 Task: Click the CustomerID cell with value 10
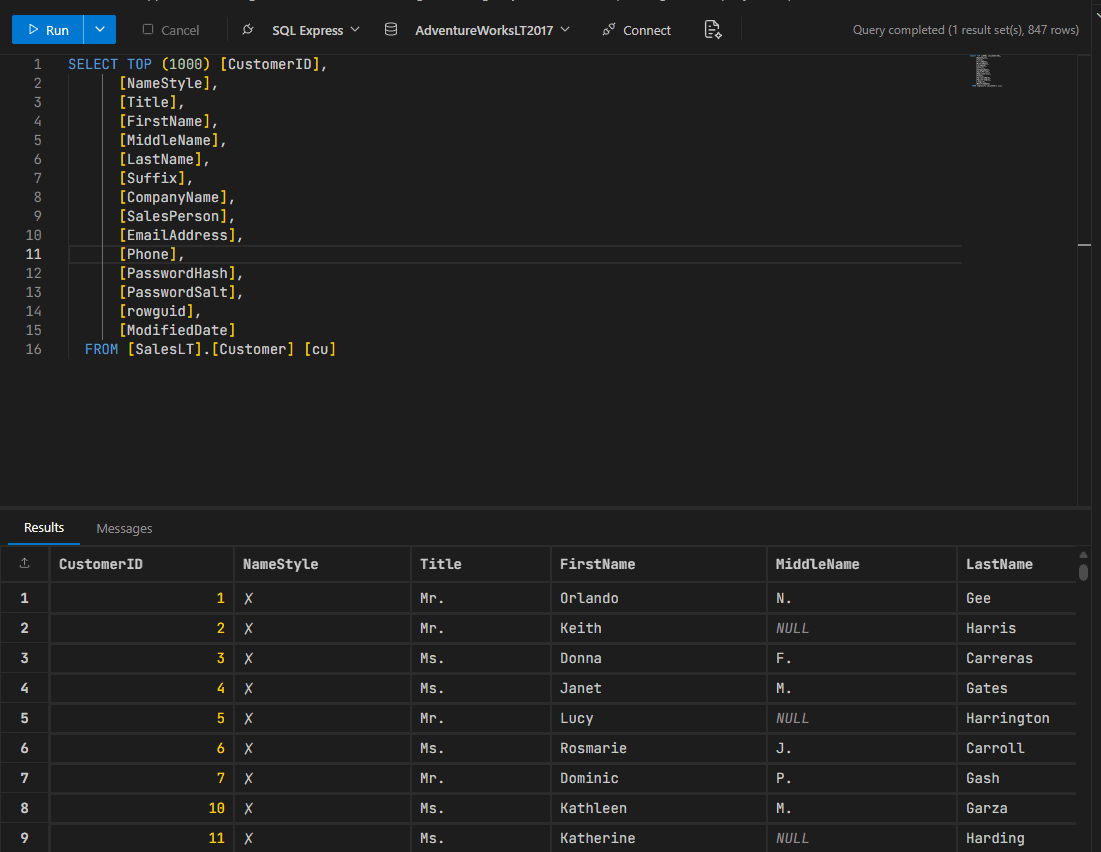[x=142, y=808]
